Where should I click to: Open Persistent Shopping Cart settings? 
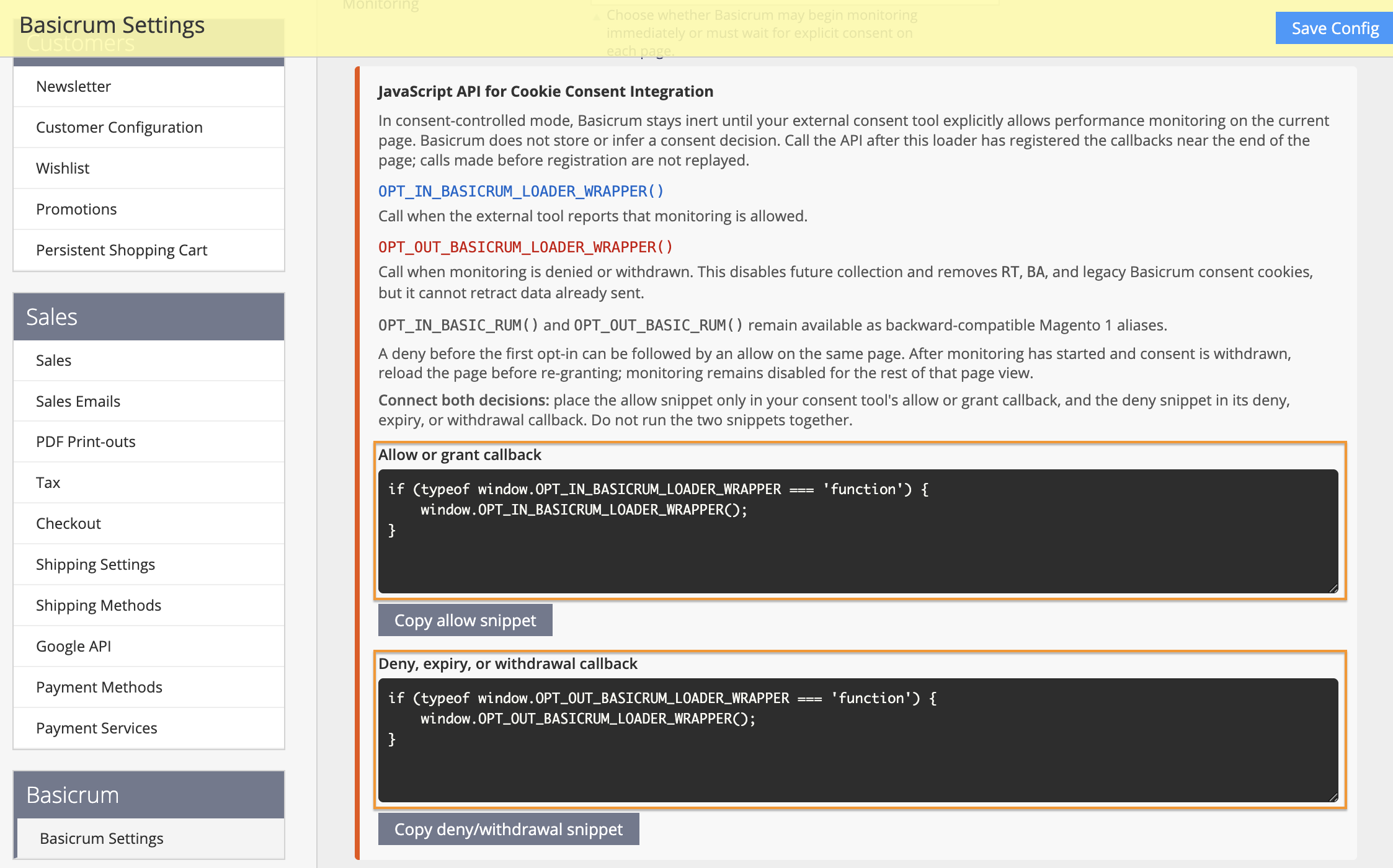coord(149,250)
